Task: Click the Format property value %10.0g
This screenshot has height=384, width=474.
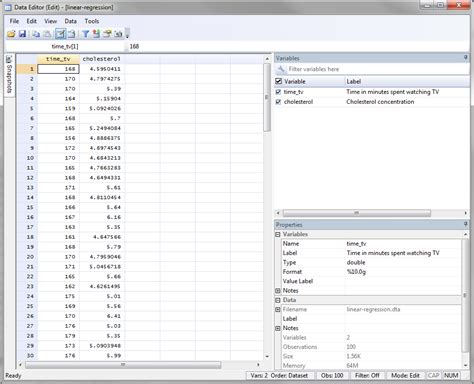Action: pyautogui.click(x=356, y=272)
